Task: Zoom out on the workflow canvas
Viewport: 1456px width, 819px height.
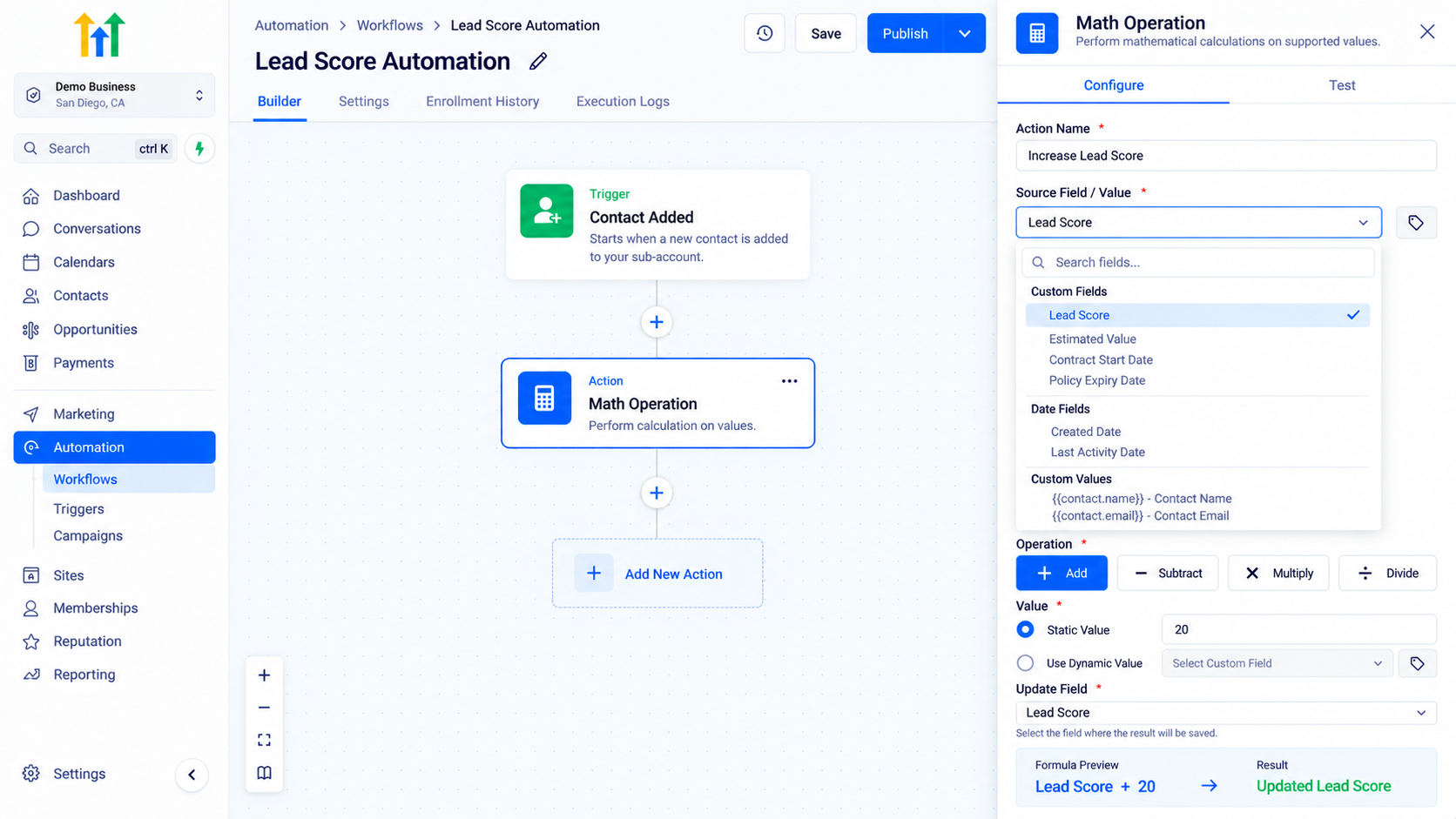Action: tap(264, 708)
